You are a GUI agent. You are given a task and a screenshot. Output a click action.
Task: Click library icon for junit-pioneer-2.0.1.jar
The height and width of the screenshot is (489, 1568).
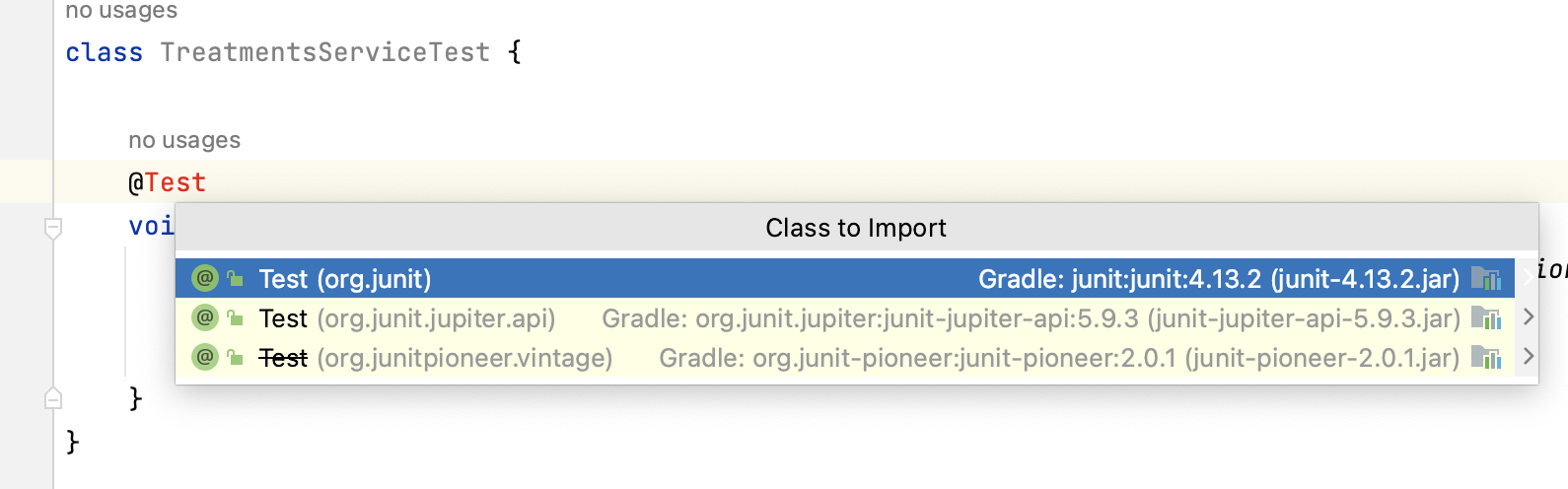click(1486, 356)
